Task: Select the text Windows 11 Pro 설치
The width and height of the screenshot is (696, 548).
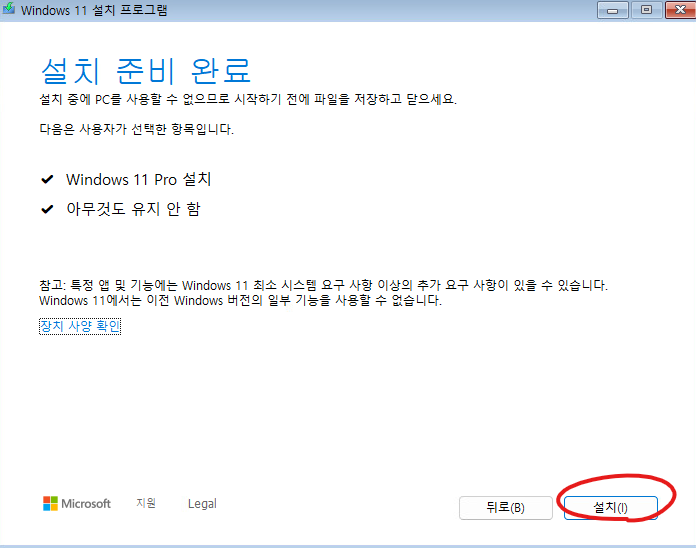Action: [138, 179]
